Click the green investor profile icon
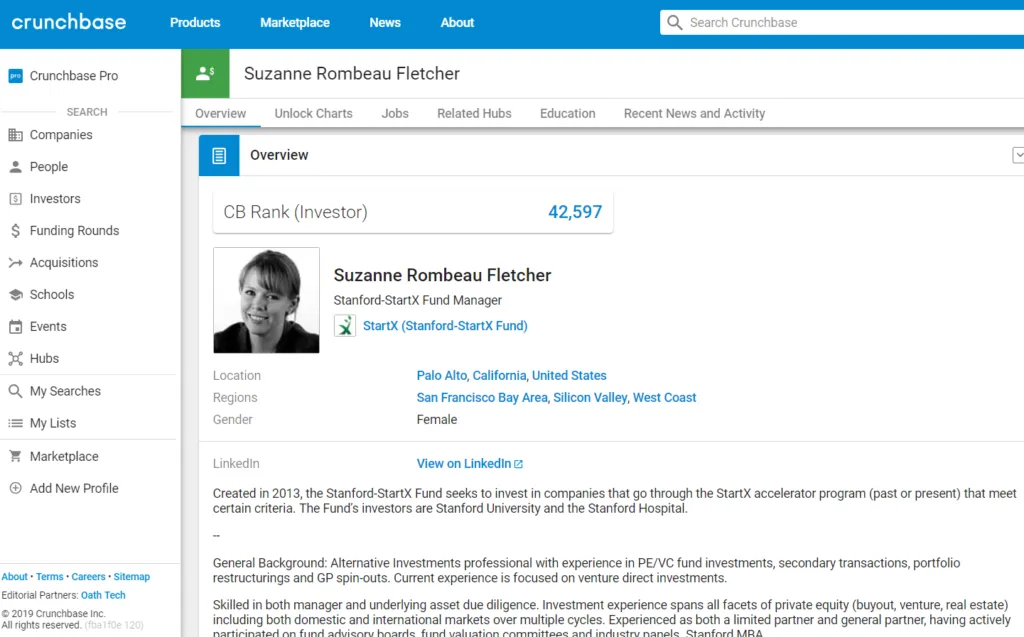This screenshot has height=637, width=1024. pos(205,73)
